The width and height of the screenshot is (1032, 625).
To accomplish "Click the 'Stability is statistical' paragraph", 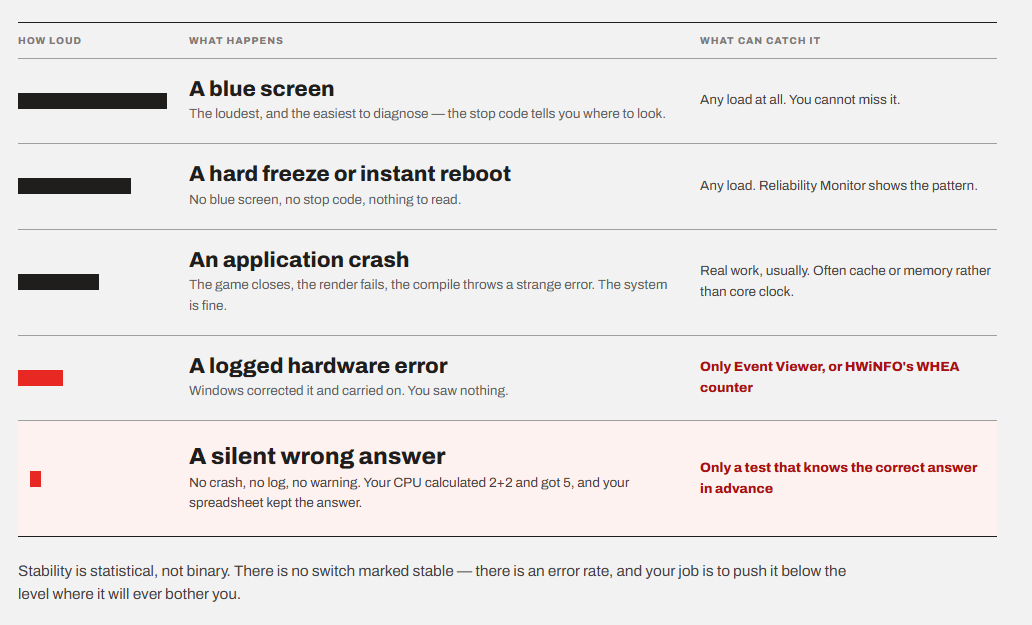I will pyautogui.click(x=432, y=582).
